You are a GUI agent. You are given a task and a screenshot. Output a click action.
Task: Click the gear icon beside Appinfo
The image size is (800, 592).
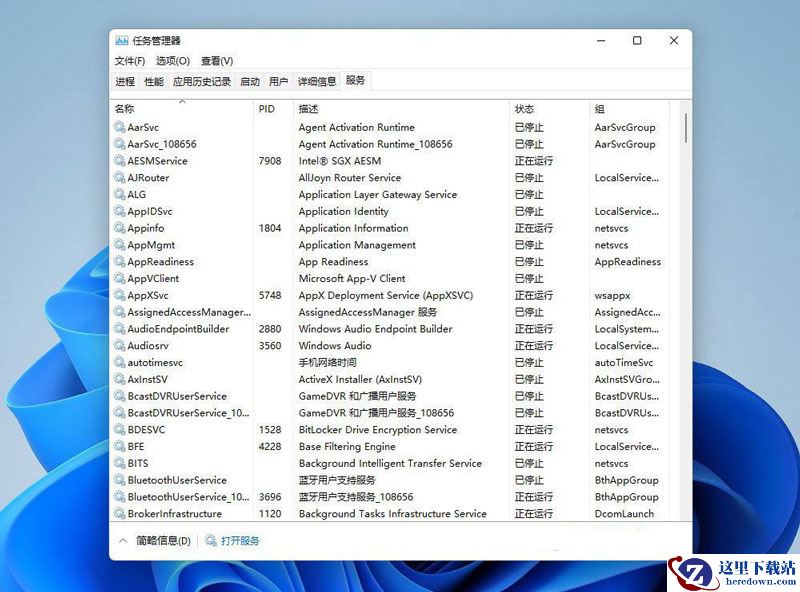pos(119,228)
